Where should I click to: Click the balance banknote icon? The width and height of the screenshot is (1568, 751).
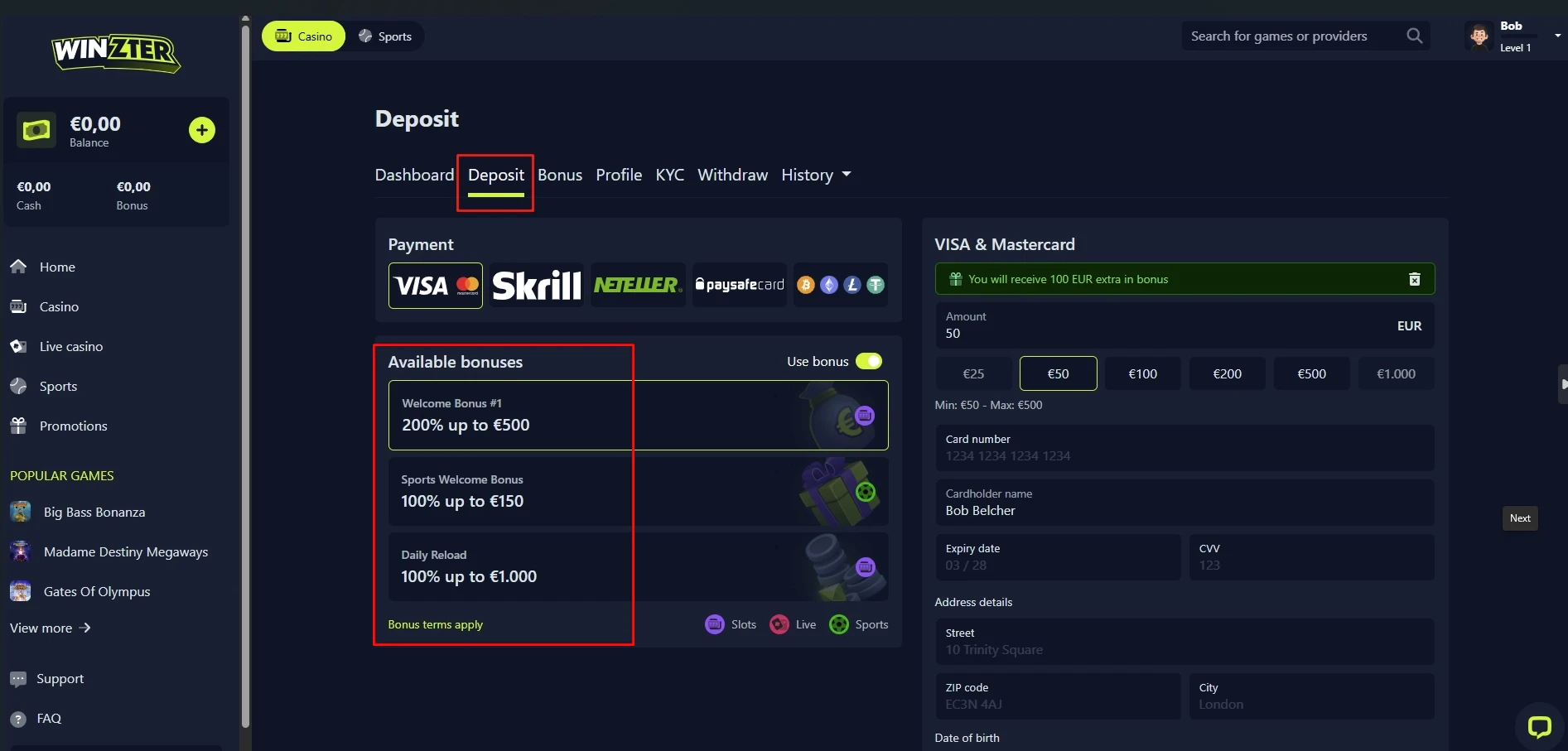pyautogui.click(x=36, y=130)
